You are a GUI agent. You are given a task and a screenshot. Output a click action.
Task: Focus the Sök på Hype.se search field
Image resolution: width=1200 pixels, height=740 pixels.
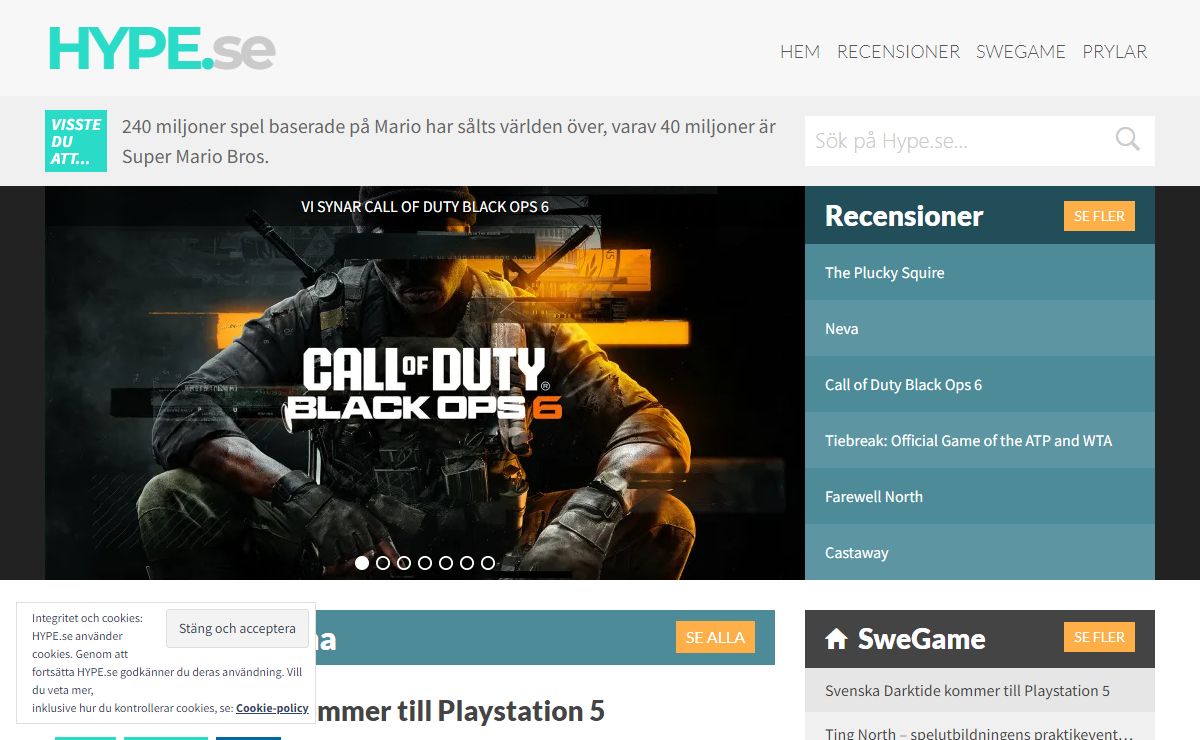pos(980,141)
